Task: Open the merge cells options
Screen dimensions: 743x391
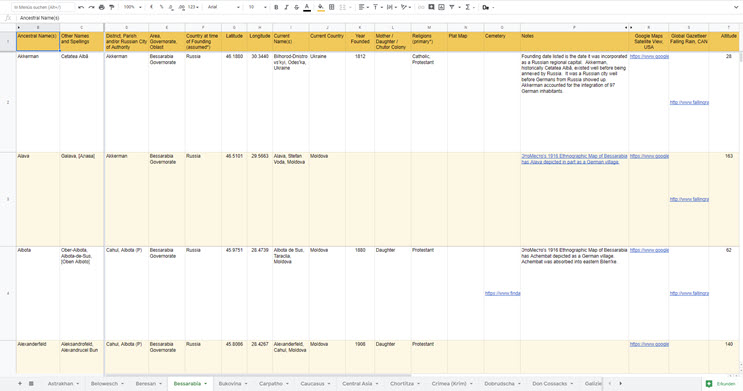Action: click(x=344, y=7)
